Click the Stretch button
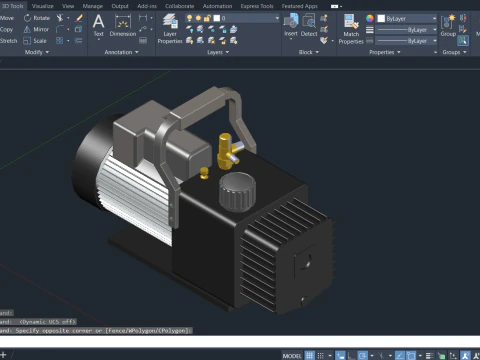The image size is (480, 360). click(x=9, y=41)
